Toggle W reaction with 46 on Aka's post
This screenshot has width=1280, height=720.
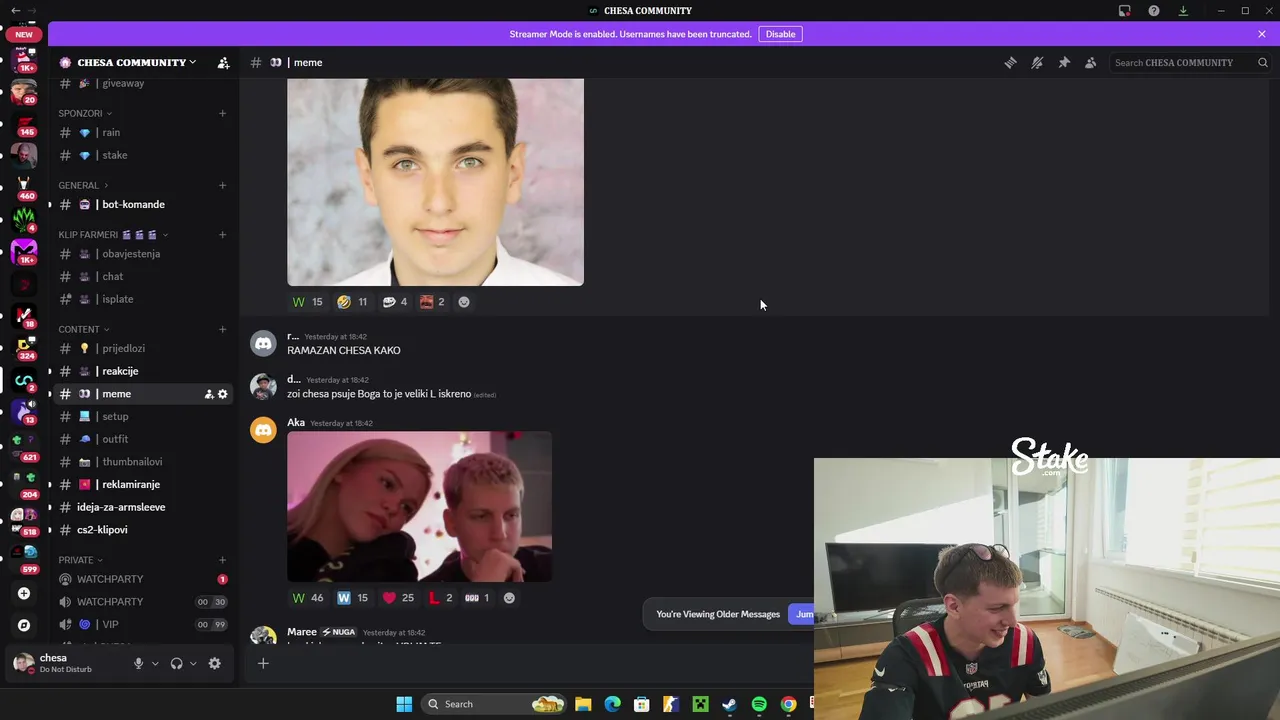click(308, 598)
